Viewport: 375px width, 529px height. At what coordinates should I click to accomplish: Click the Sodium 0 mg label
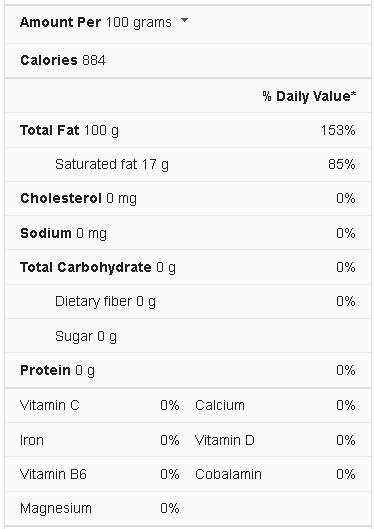pos(63,233)
